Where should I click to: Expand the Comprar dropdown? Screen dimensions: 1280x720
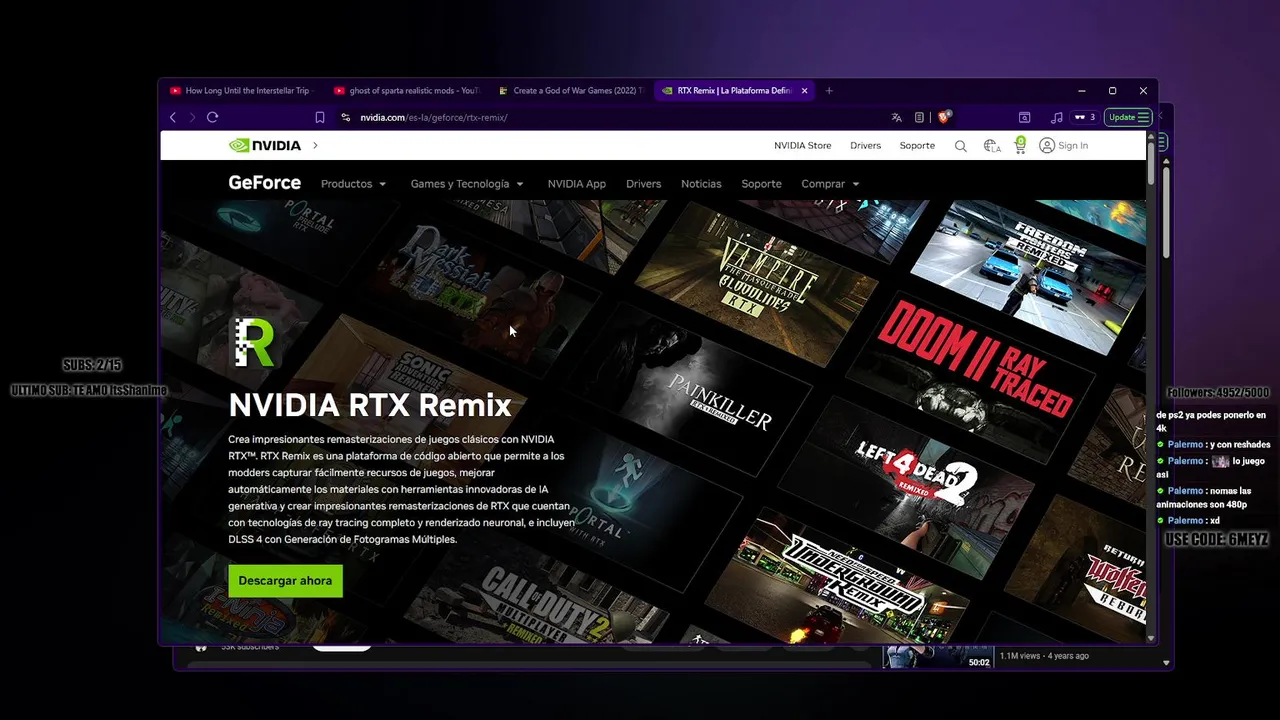(830, 184)
